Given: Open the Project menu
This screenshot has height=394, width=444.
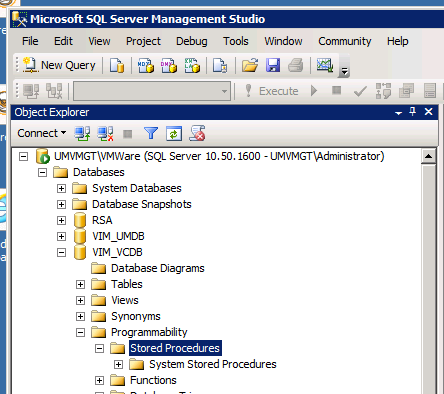Looking at the screenshot, I should pyautogui.click(x=143, y=41).
